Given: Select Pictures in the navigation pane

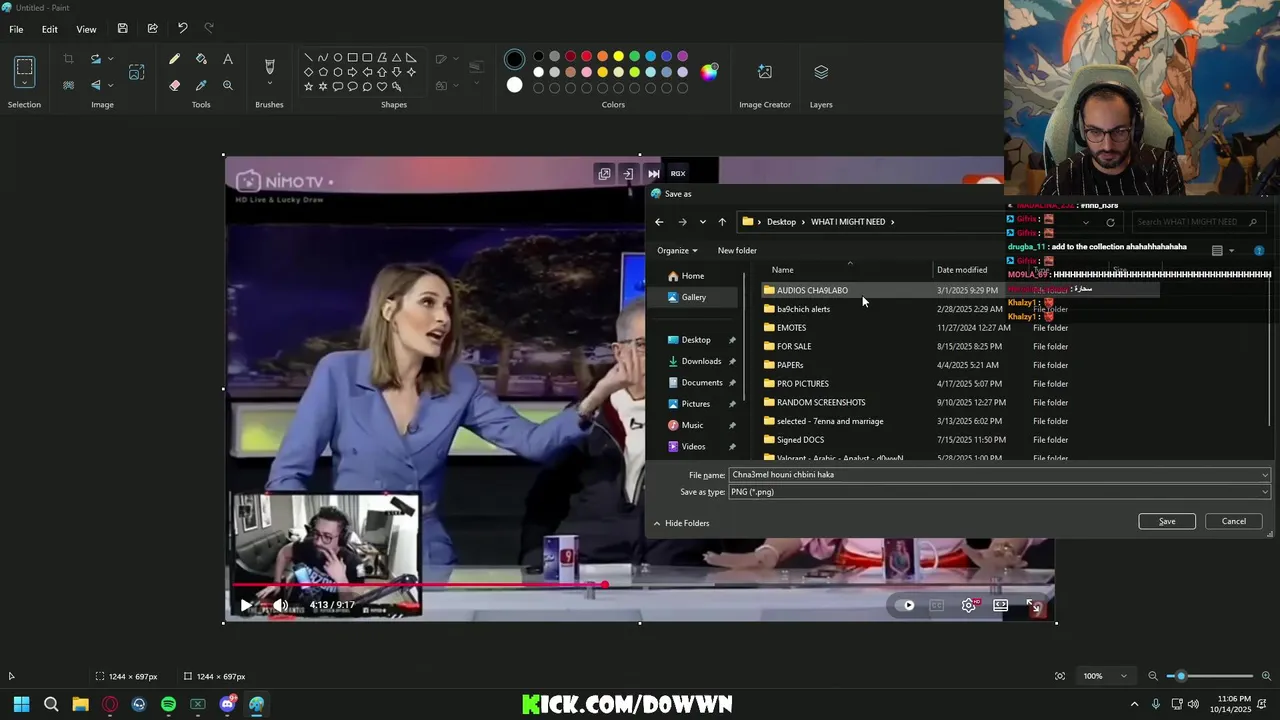Looking at the screenshot, I should tap(695, 404).
